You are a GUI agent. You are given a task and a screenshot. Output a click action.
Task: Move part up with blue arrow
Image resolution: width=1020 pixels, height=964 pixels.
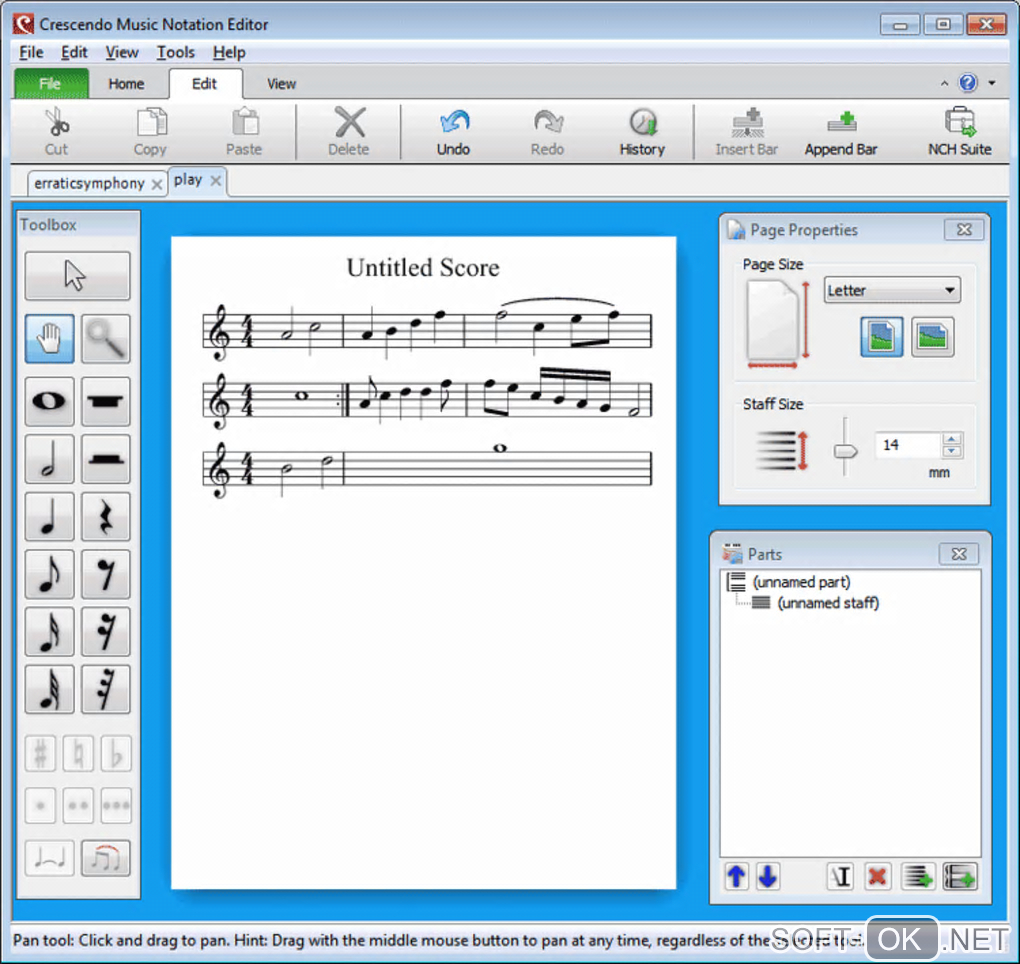pos(736,876)
